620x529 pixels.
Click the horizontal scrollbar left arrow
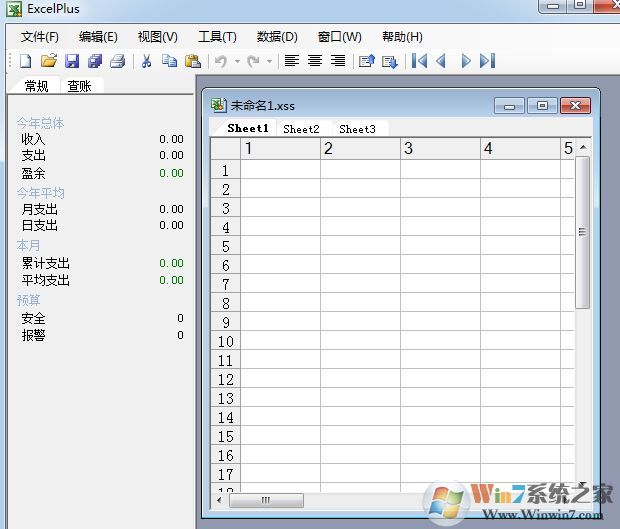(219, 501)
